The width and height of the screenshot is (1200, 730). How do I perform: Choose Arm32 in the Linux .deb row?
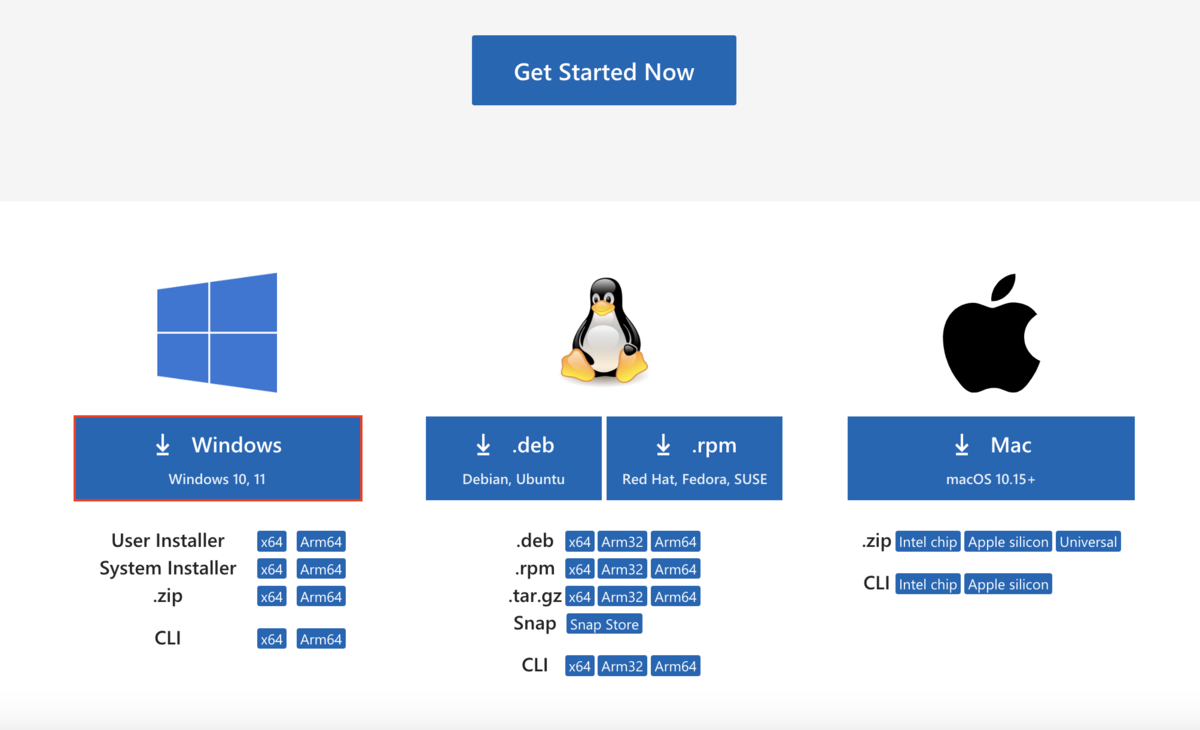622,542
